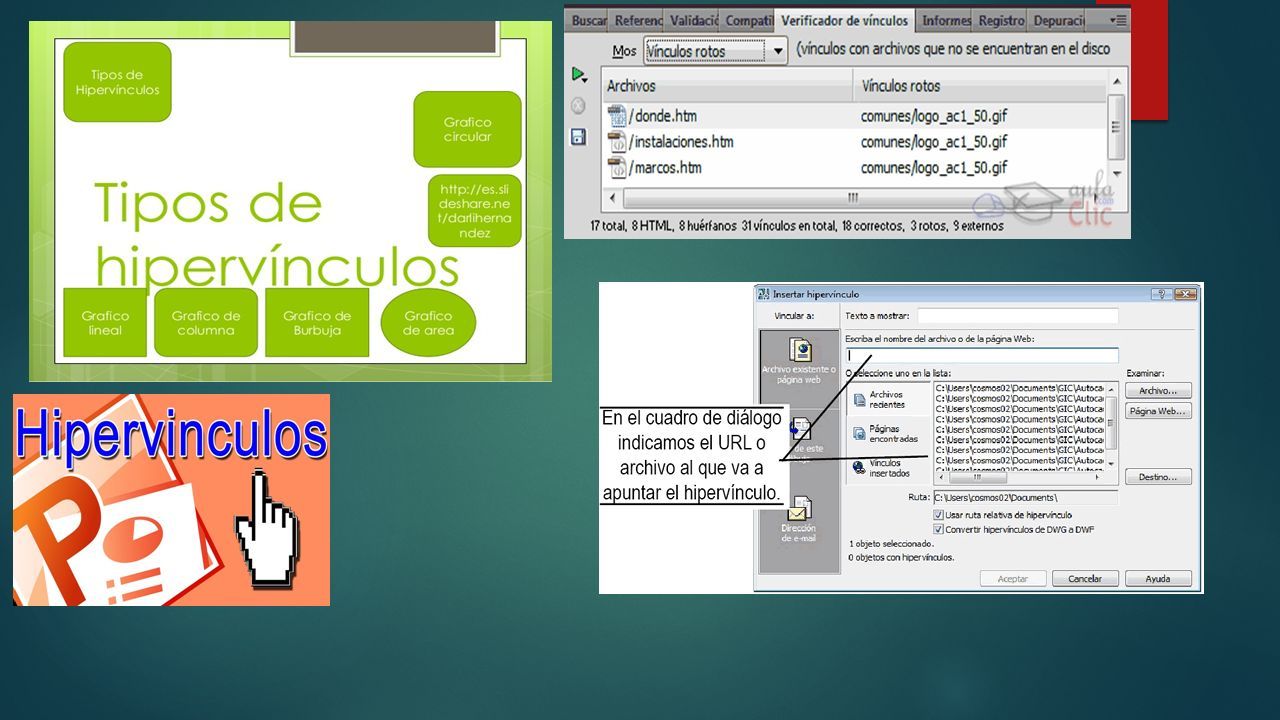
Task: Open the slideshare.net link box
Action: pos(475,211)
